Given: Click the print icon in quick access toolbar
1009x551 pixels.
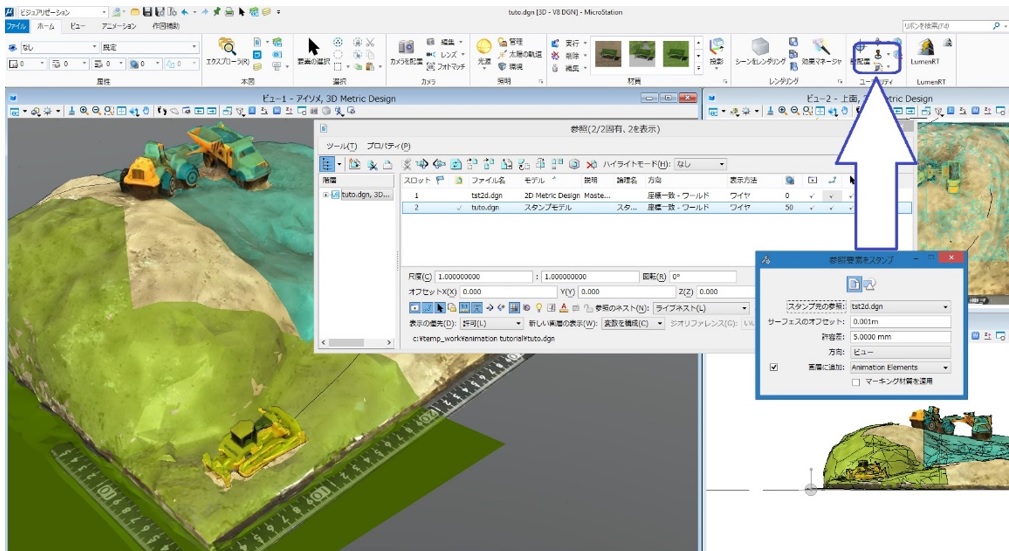Looking at the screenshot, I should point(228,12).
